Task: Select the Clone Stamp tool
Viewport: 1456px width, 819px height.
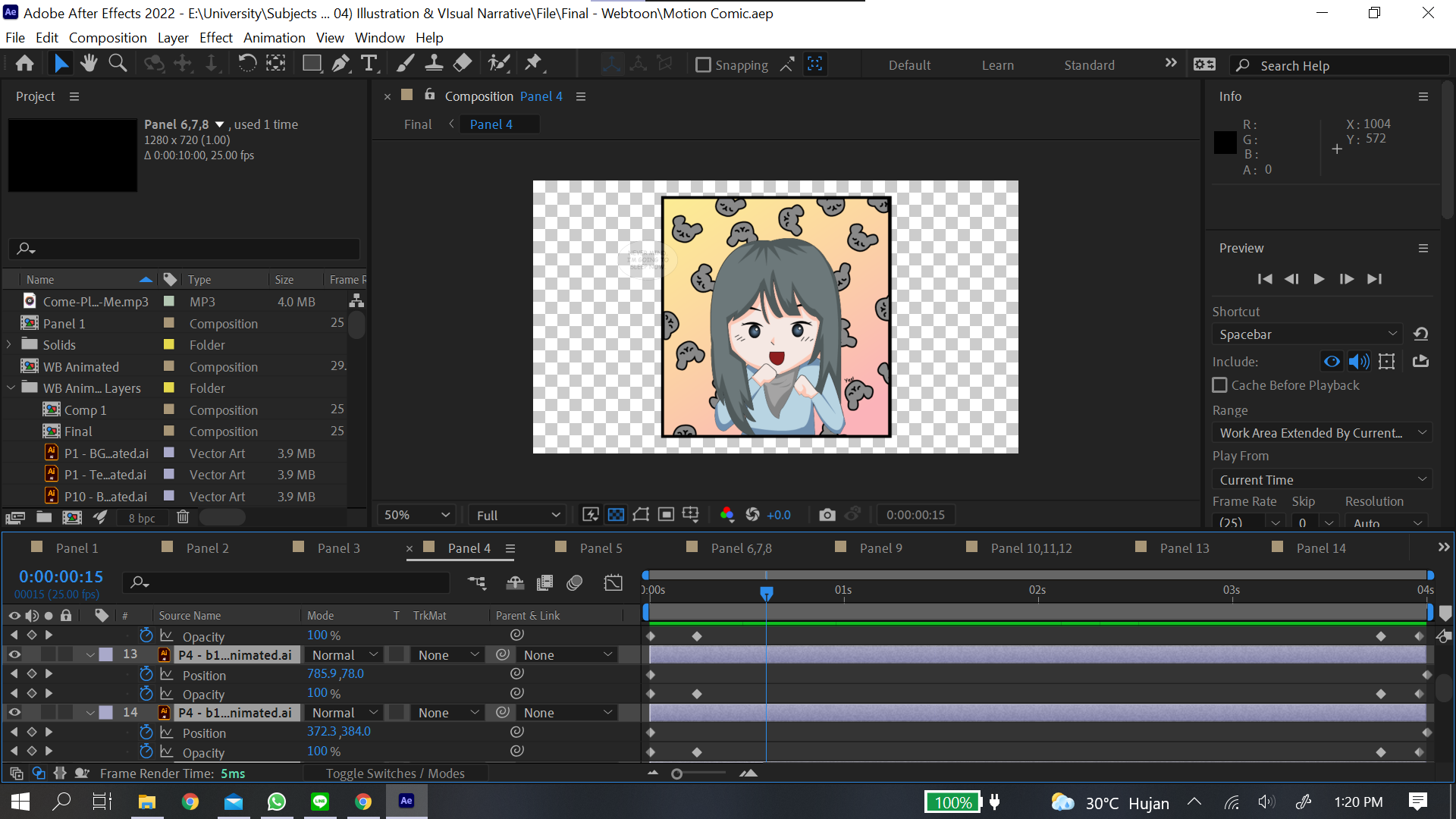Action: 434,64
